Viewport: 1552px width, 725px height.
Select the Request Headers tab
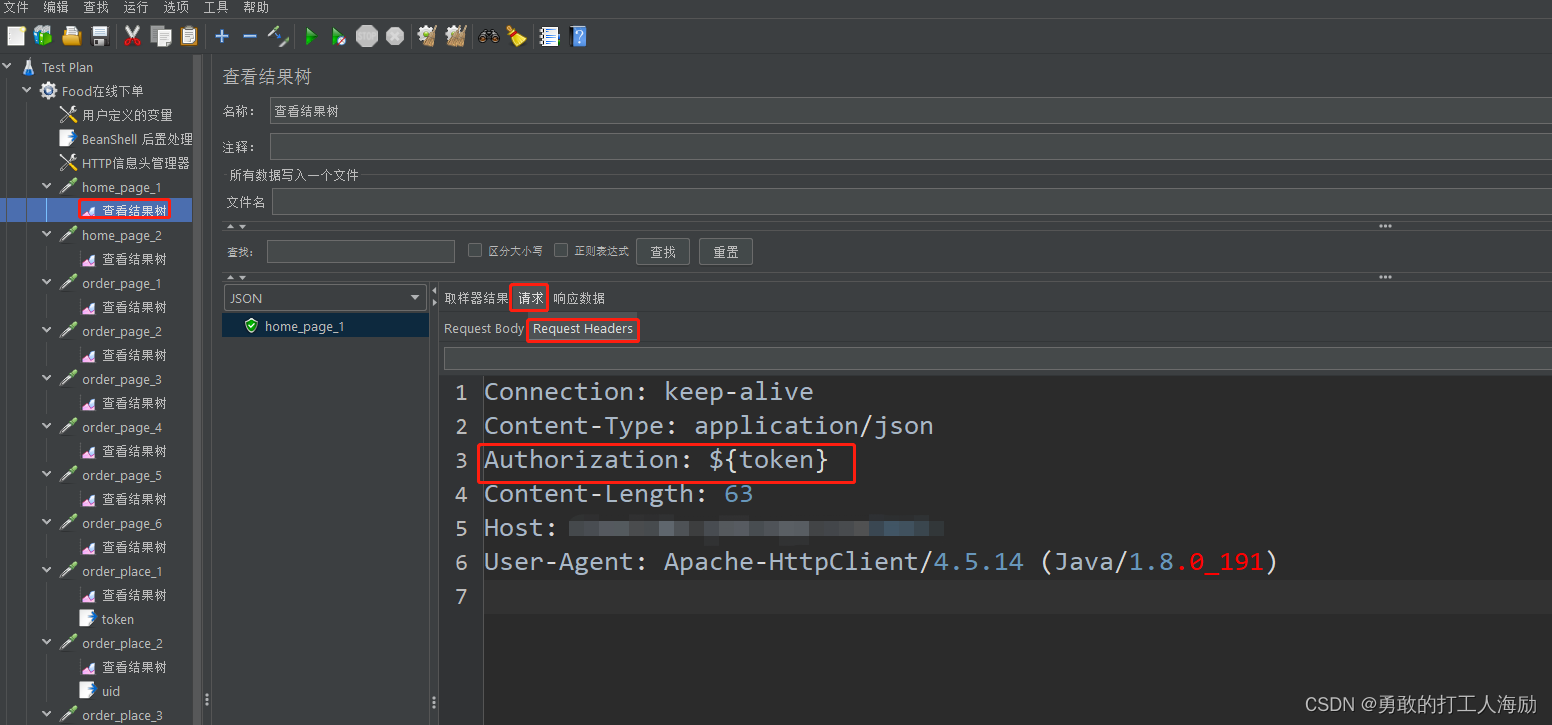point(583,329)
